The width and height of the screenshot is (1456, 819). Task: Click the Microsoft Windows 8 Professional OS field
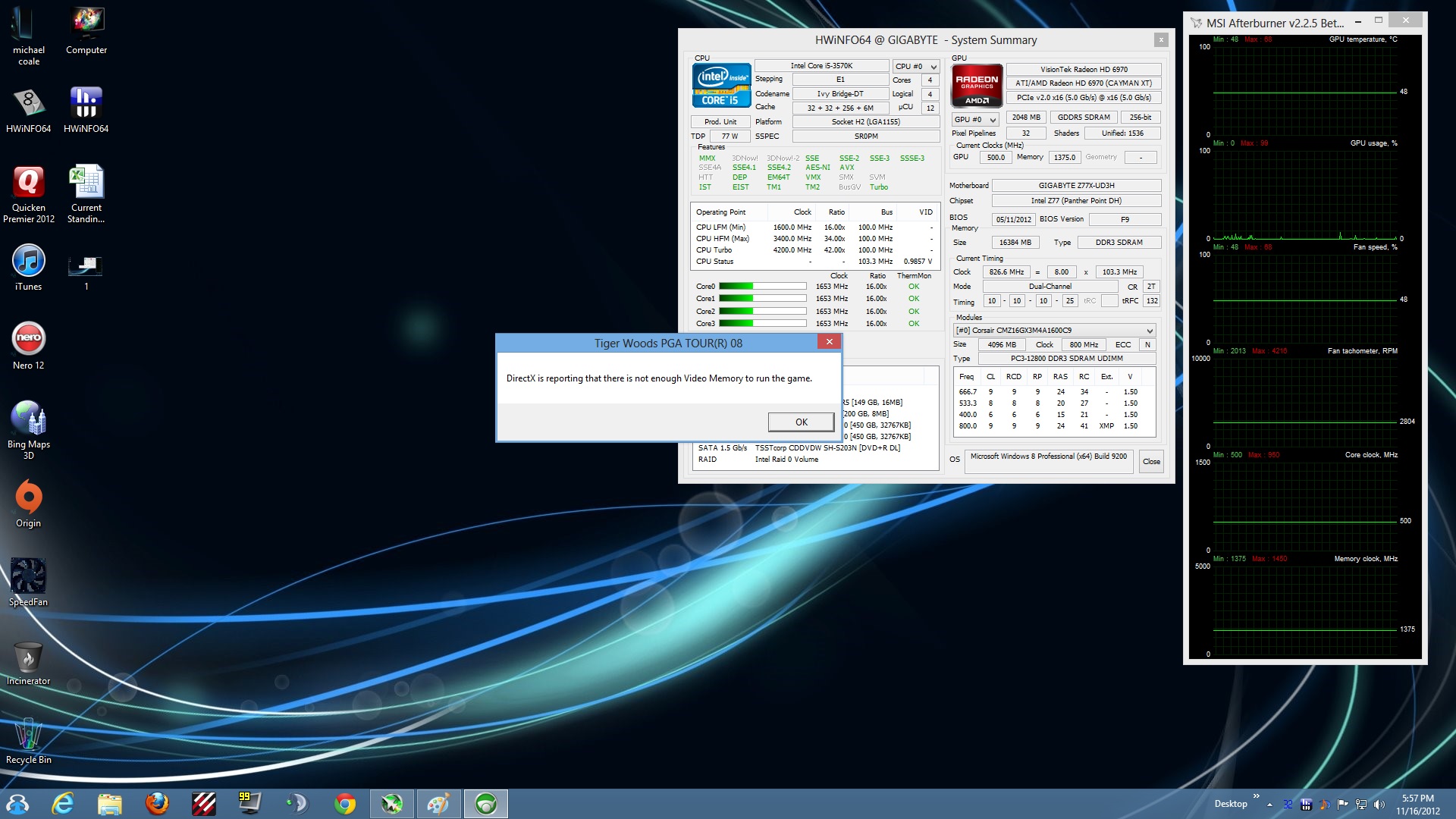coord(1049,462)
